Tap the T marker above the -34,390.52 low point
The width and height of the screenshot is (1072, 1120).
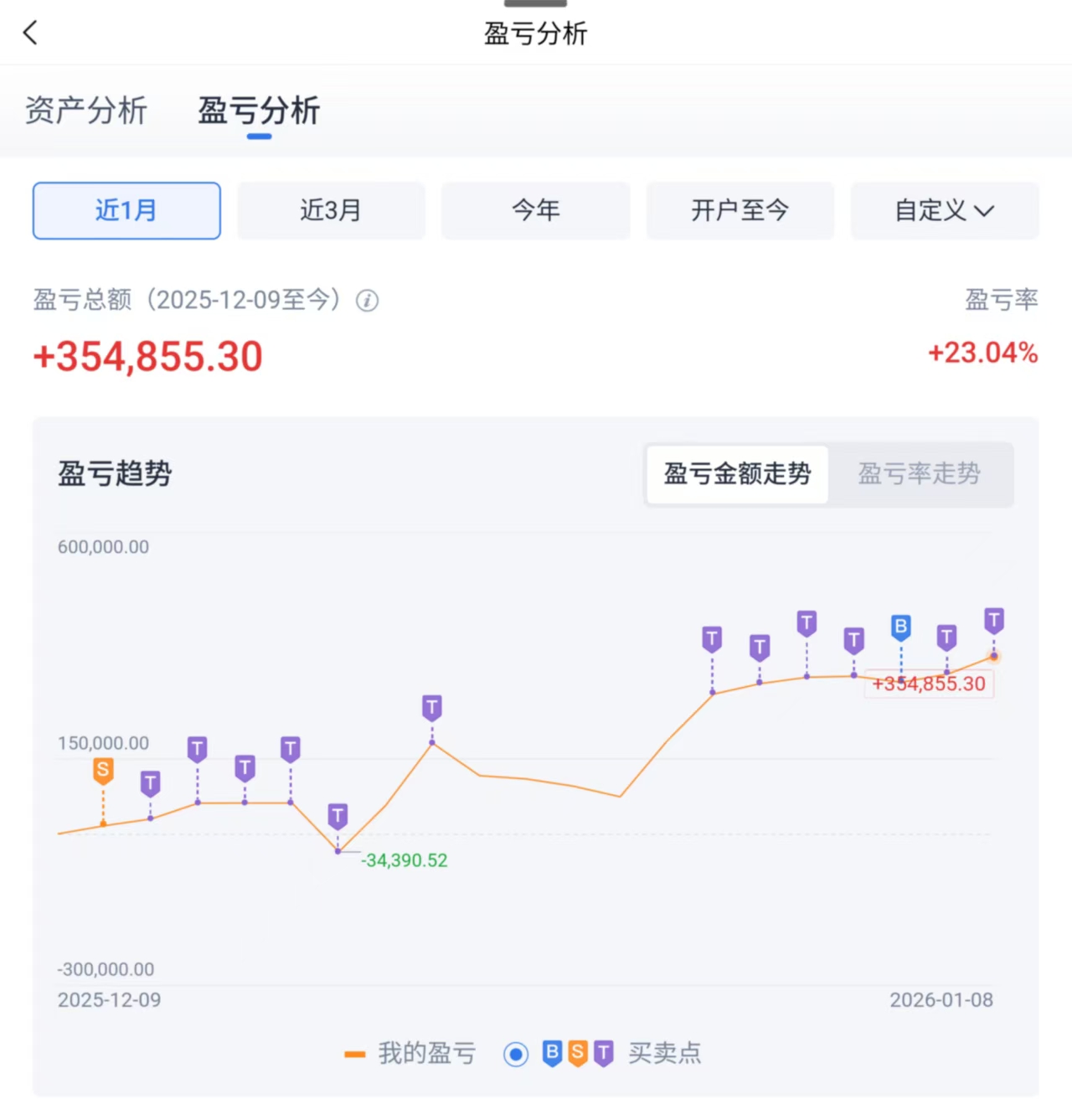point(338,816)
